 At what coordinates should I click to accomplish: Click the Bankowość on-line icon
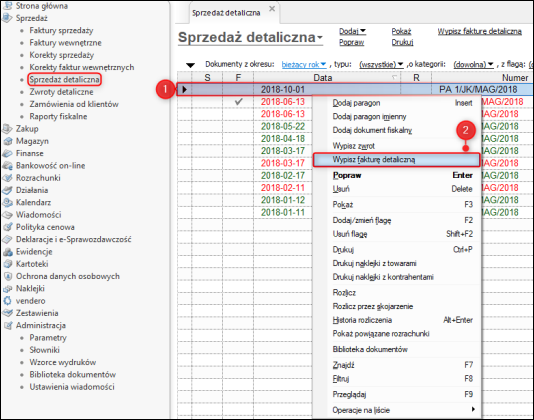(7, 165)
